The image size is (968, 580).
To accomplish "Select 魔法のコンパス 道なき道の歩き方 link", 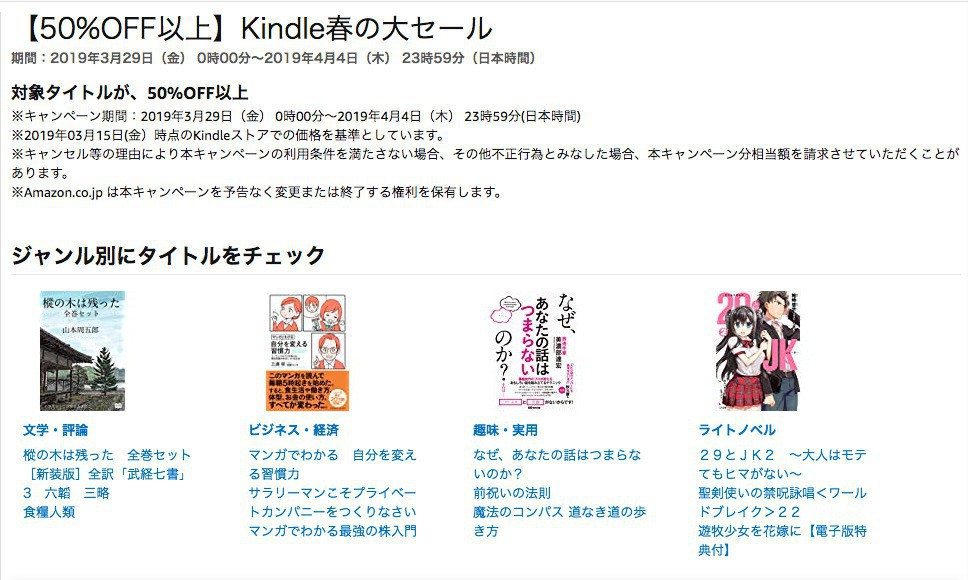I will point(560,521).
